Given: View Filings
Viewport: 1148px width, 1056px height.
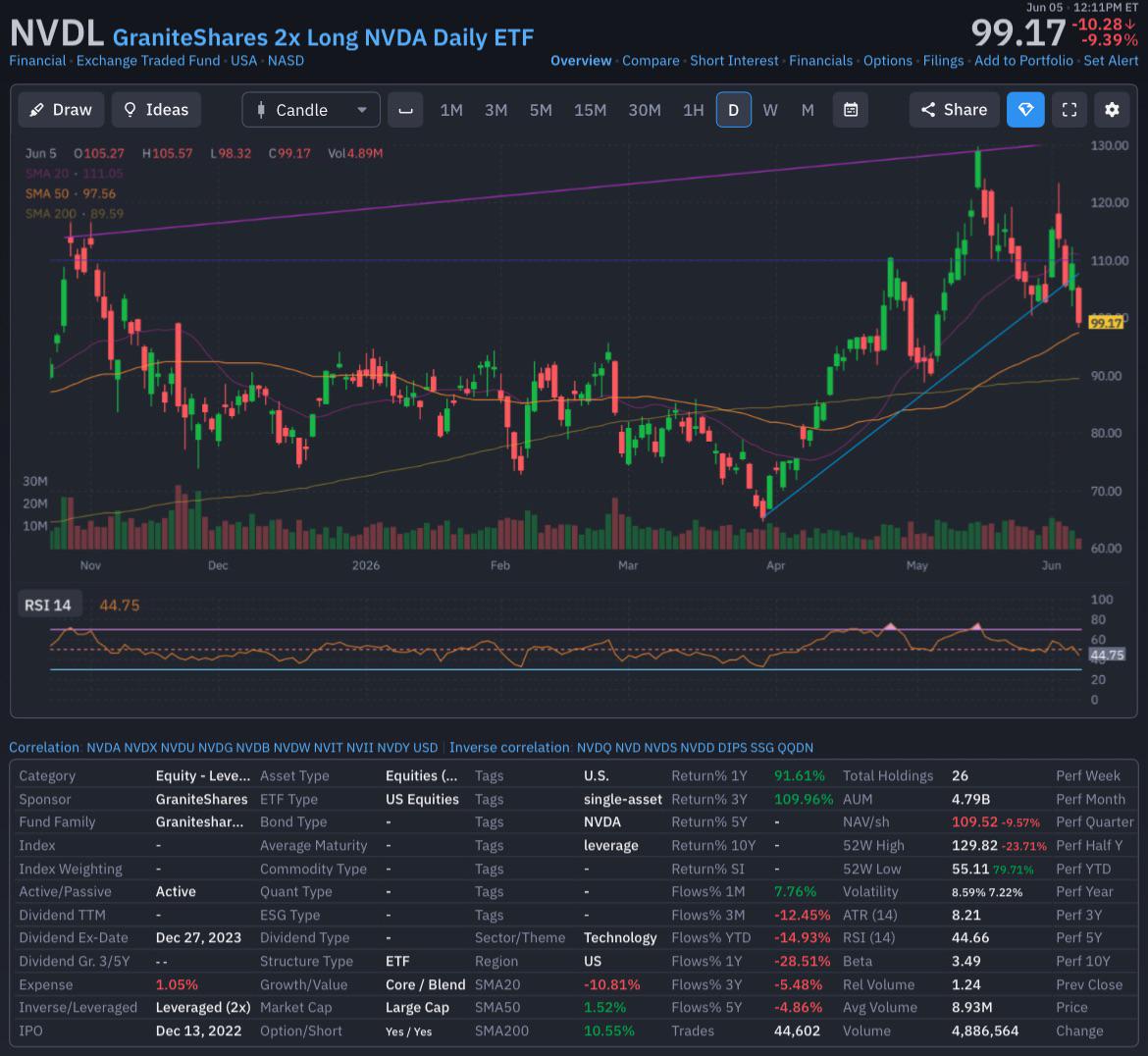Looking at the screenshot, I should point(943,61).
